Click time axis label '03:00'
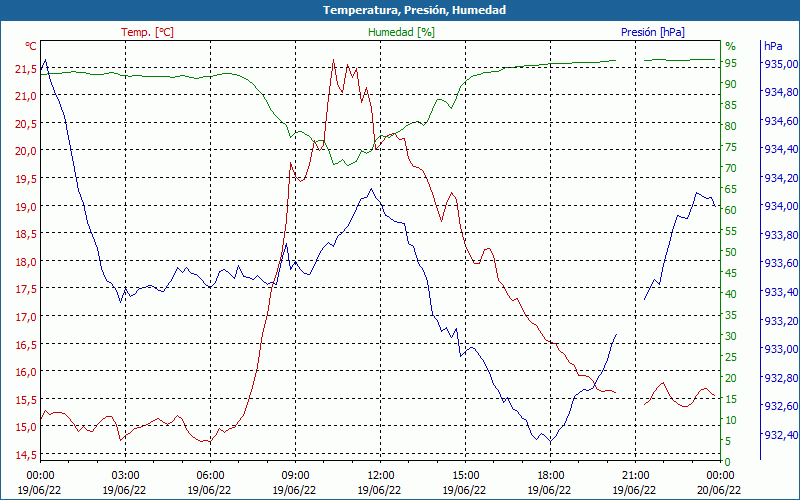The width and height of the screenshot is (800, 500). (125, 476)
